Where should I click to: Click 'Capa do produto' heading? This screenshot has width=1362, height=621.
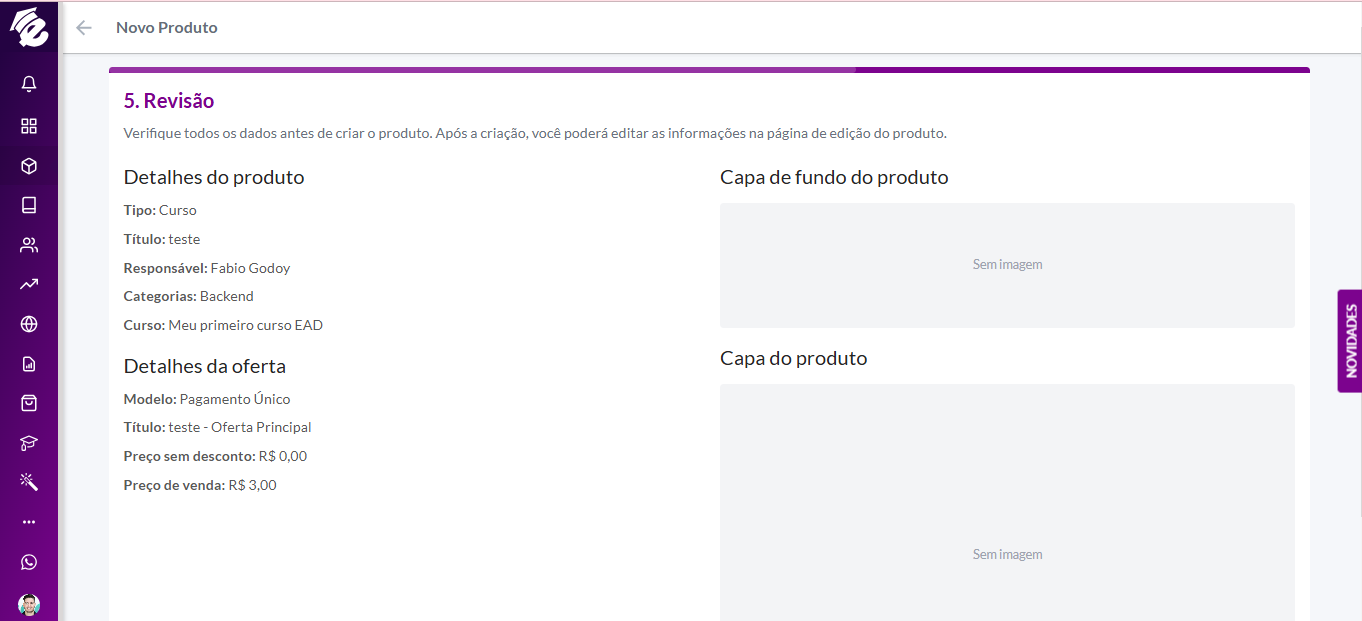tap(794, 358)
